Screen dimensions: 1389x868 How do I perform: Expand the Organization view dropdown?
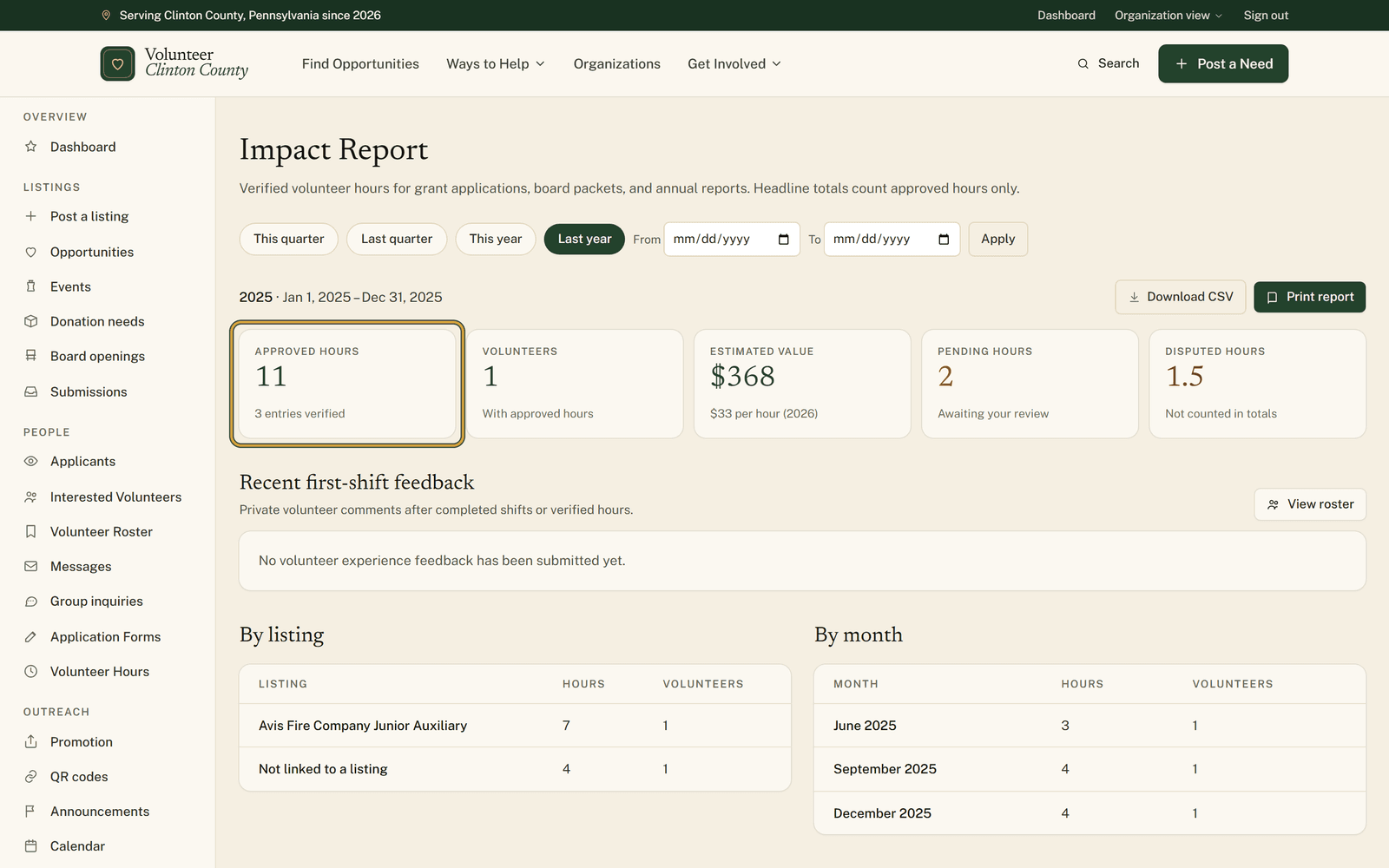pos(1168,16)
